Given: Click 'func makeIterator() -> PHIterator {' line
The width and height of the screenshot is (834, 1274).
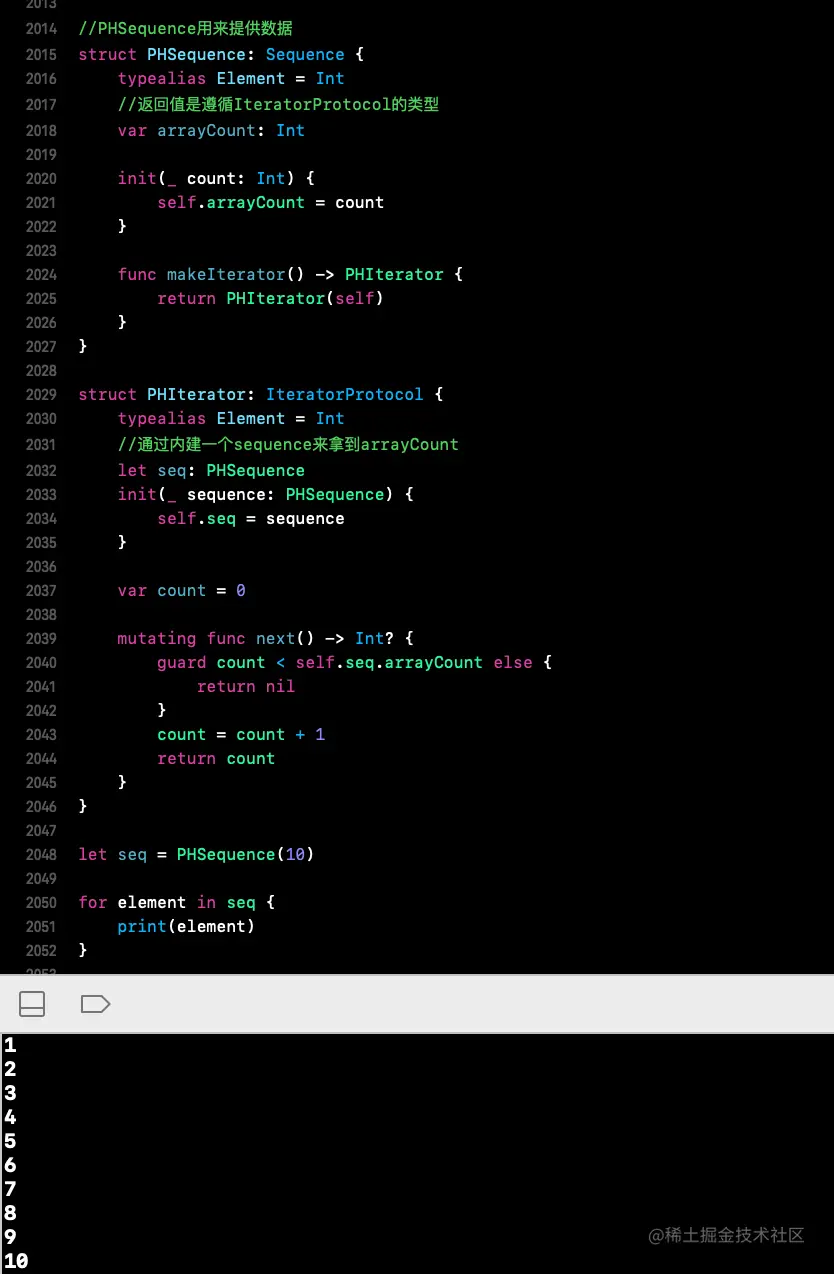Looking at the screenshot, I should (x=290, y=275).
